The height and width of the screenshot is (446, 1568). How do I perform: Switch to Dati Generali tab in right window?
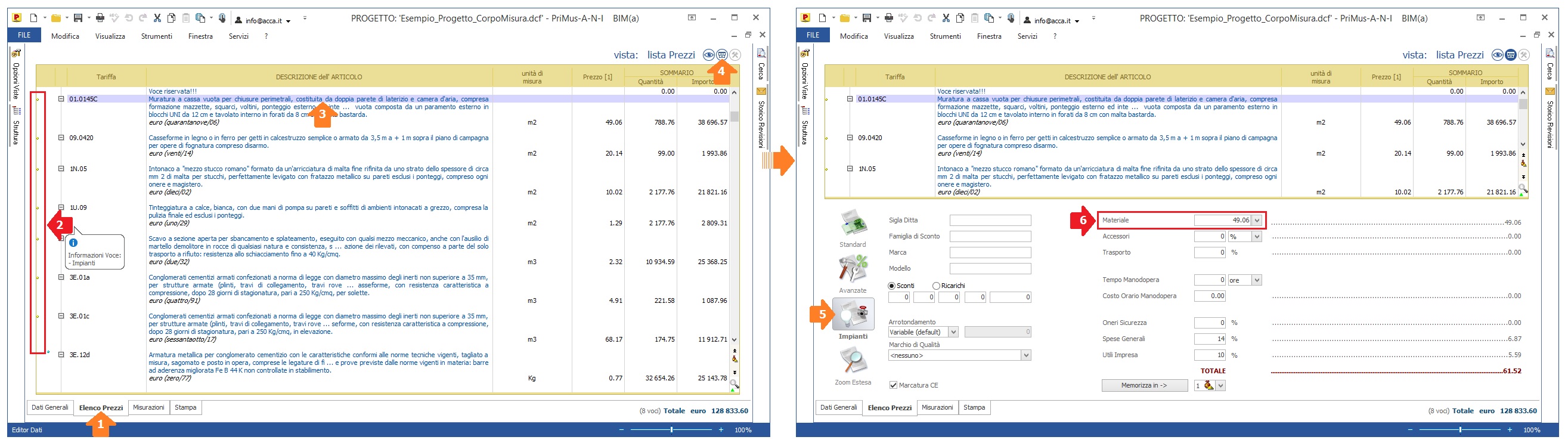pyautogui.click(x=839, y=407)
